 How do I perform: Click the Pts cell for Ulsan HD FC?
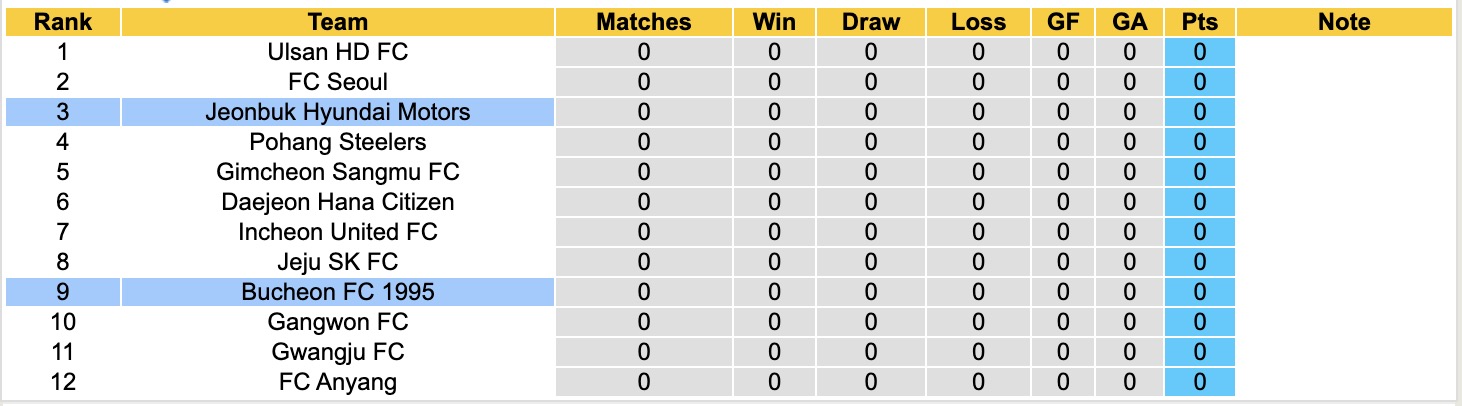pos(1199,52)
